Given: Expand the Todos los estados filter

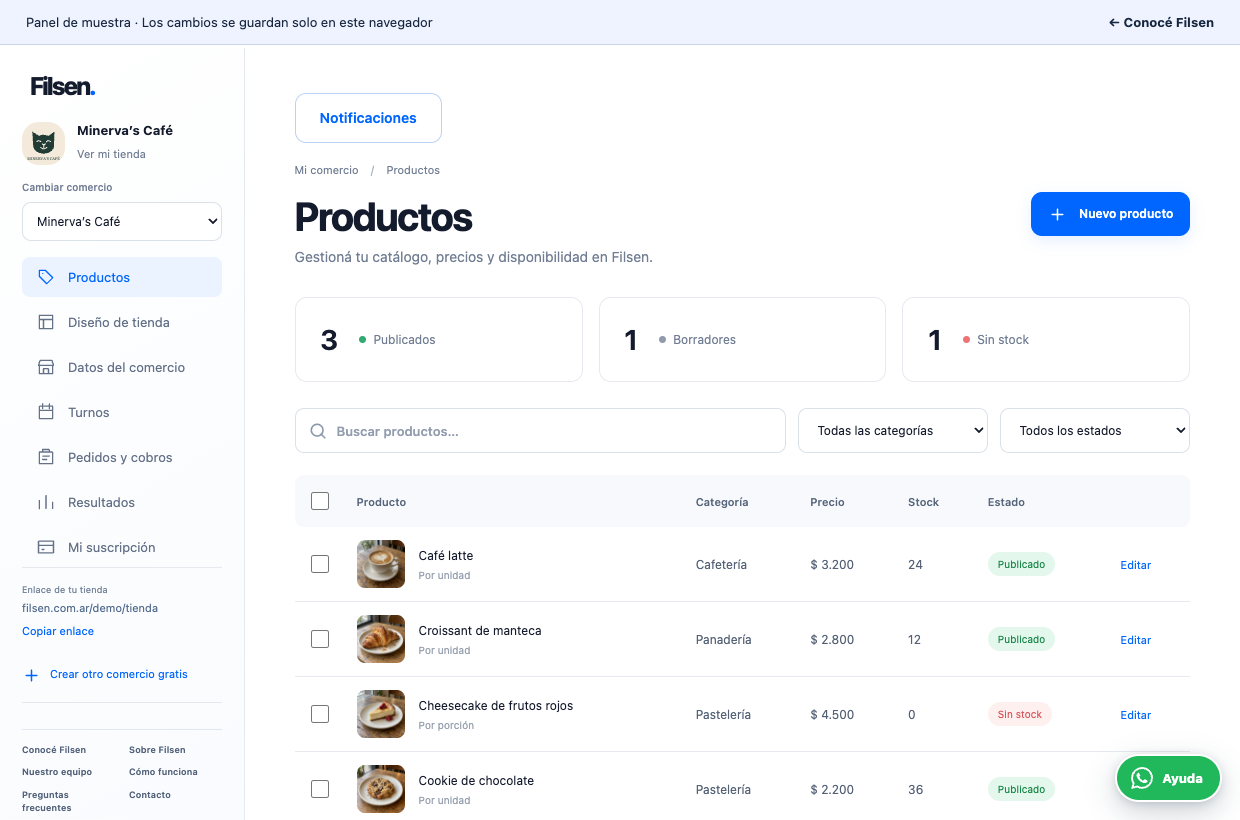Looking at the screenshot, I should point(1095,430).
